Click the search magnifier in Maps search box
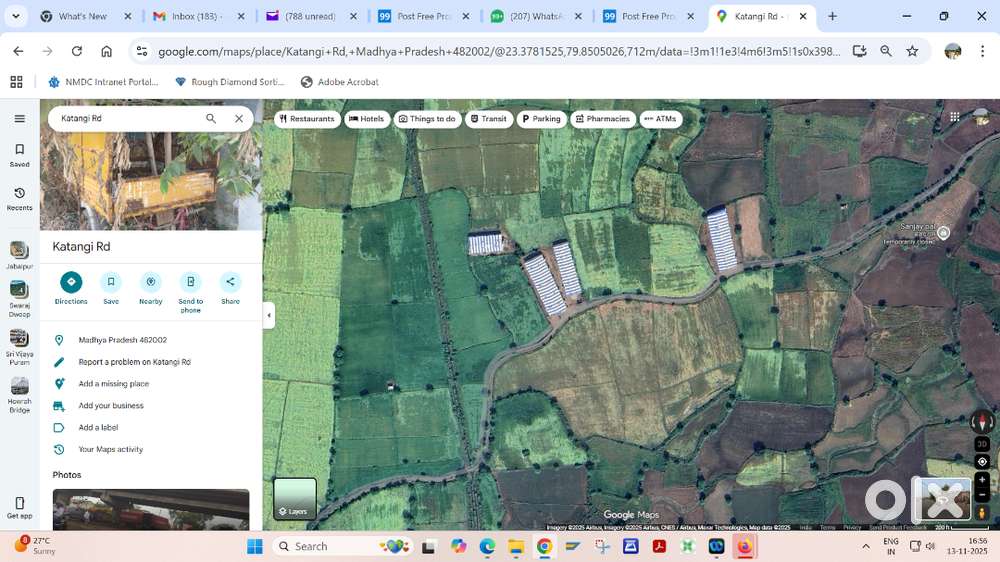Image resolution: width=1000 pixels, height=562 pixels. tap(211, 118)
